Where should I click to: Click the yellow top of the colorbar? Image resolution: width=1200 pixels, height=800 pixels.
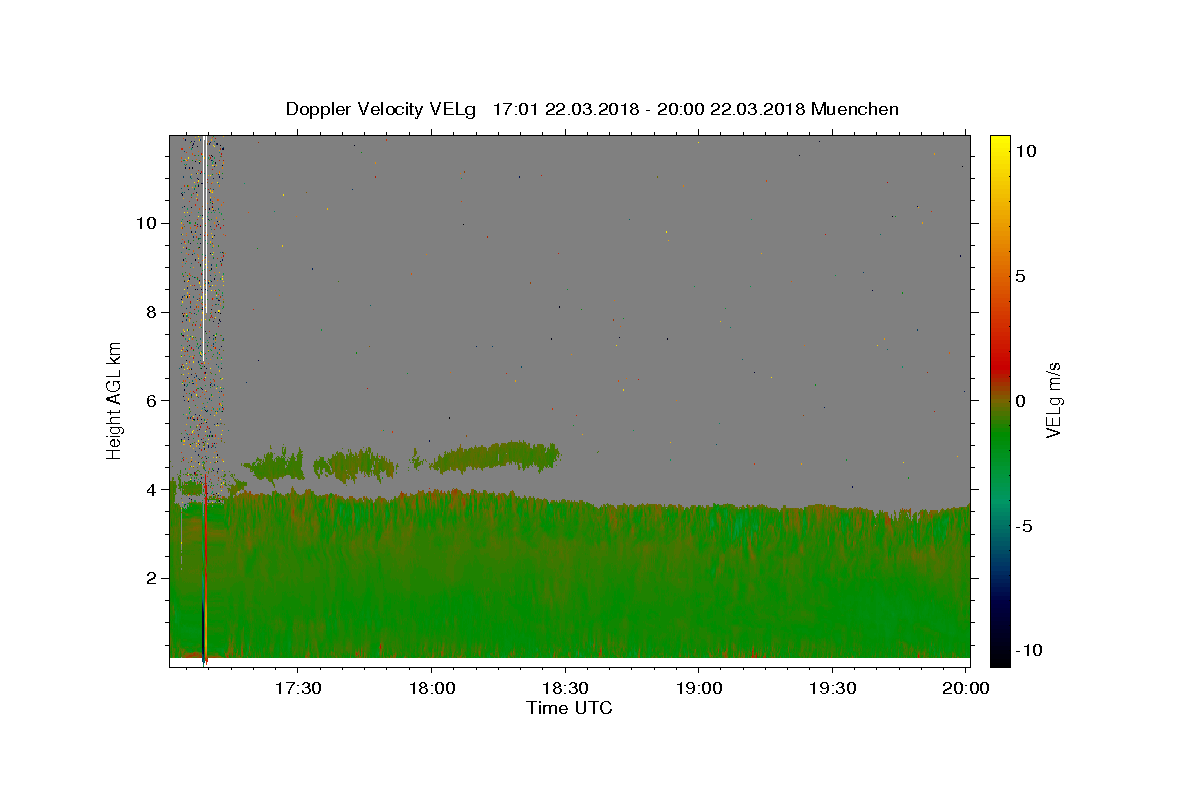click(1000, 145)
